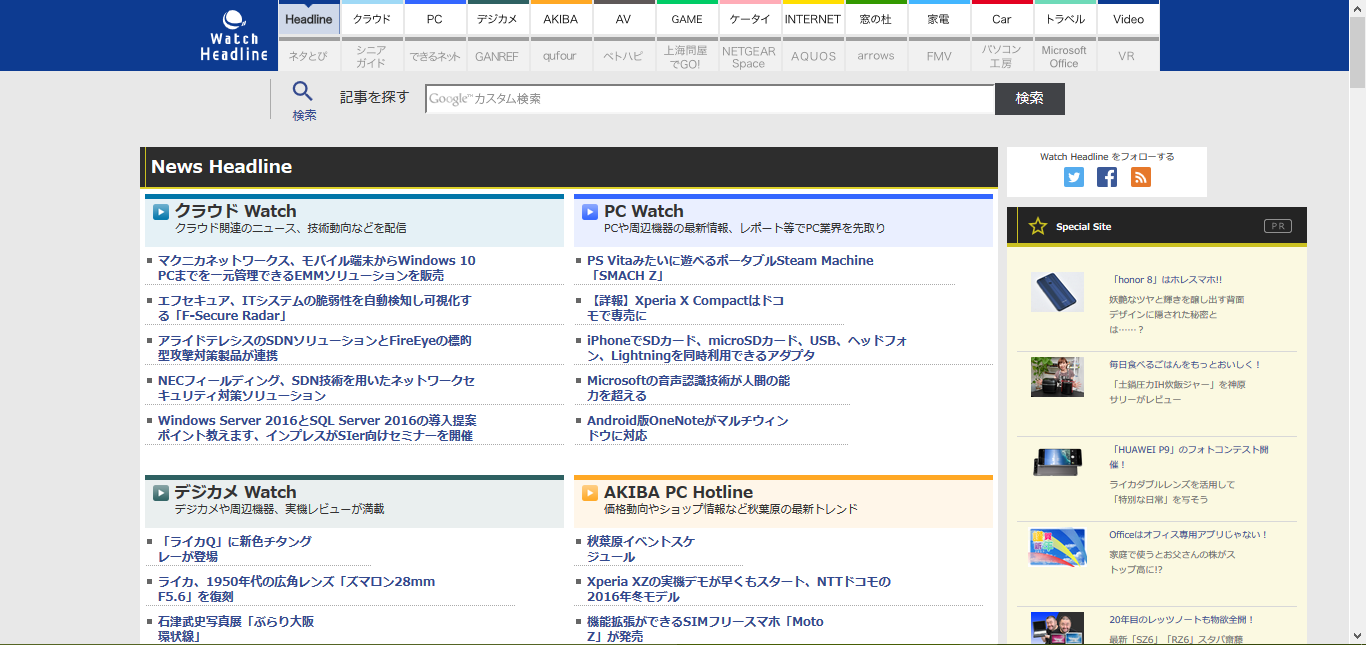Click the magnifier search icon

(x=303, y=92)
